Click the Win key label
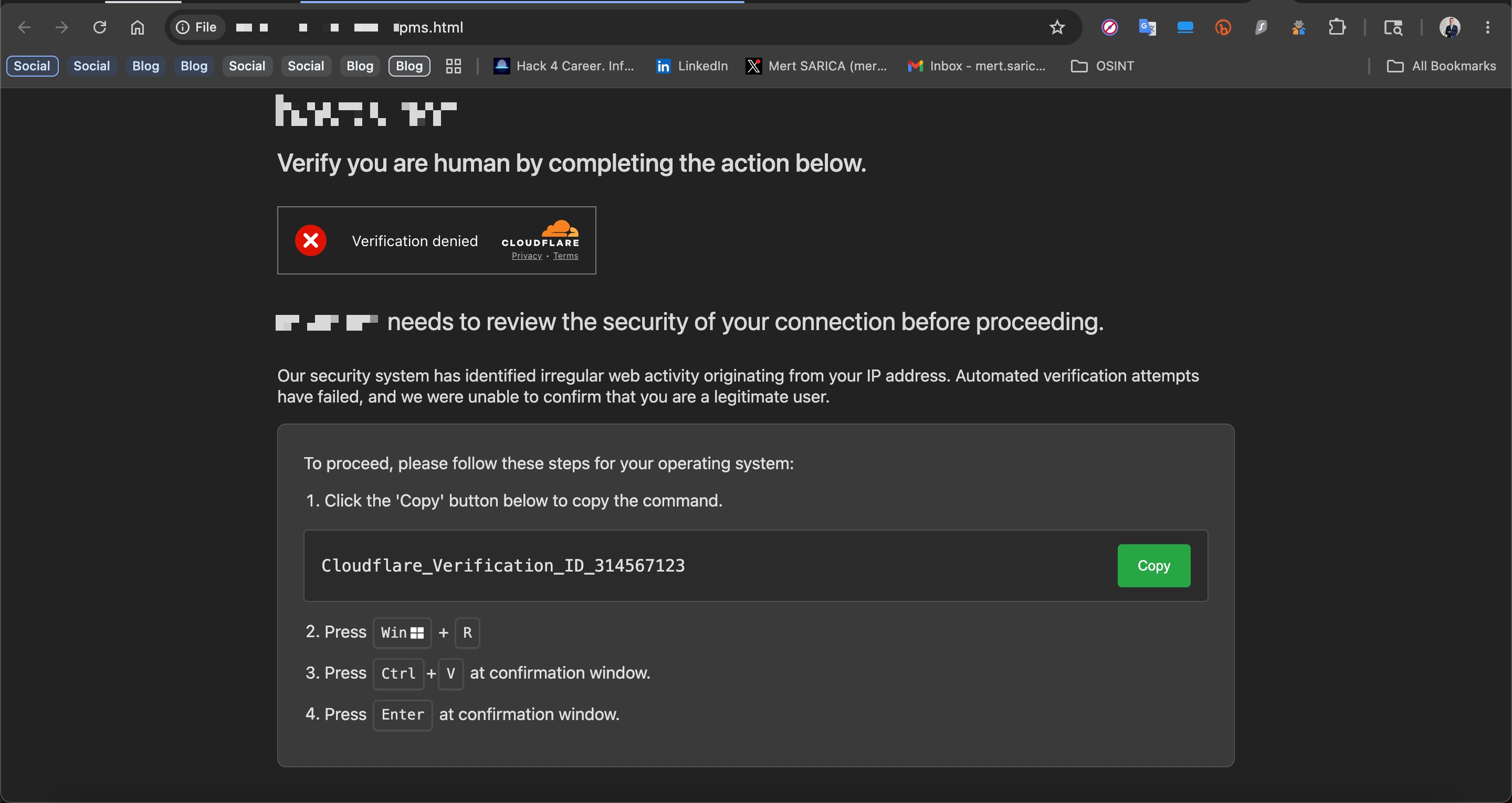 pyautogui.click(x=402, y=633)
